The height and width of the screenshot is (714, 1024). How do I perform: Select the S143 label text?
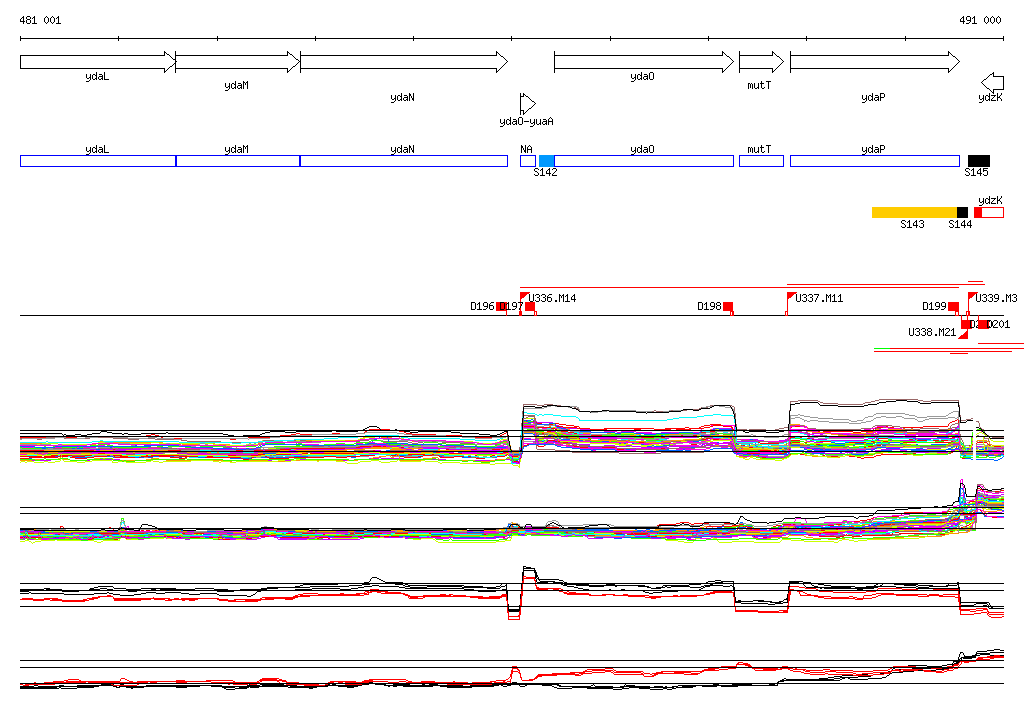coord(912,224)
